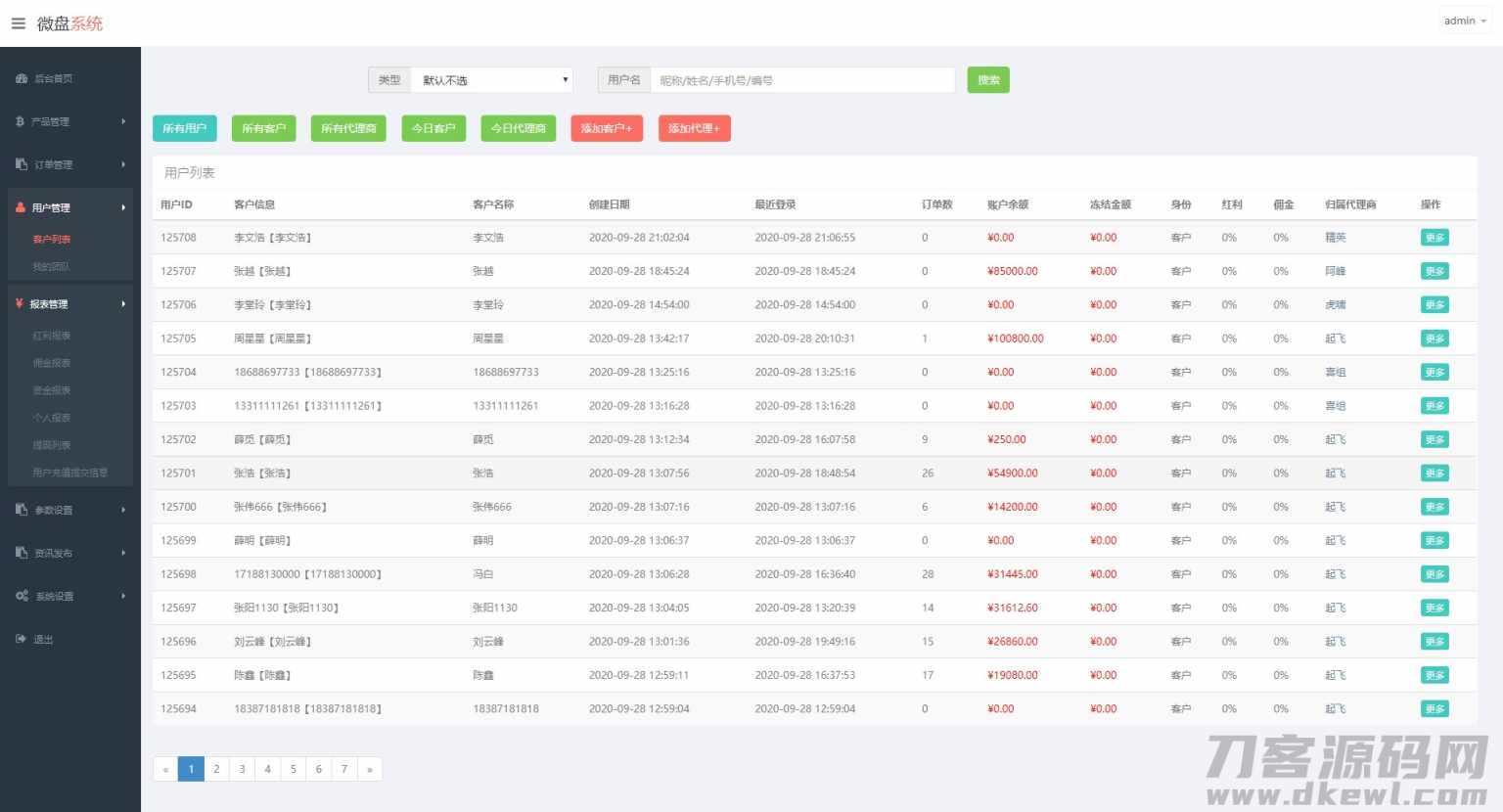Click the 用户管理 user icon
Viewport: 1503px width, 812px height.
[21, 207]
